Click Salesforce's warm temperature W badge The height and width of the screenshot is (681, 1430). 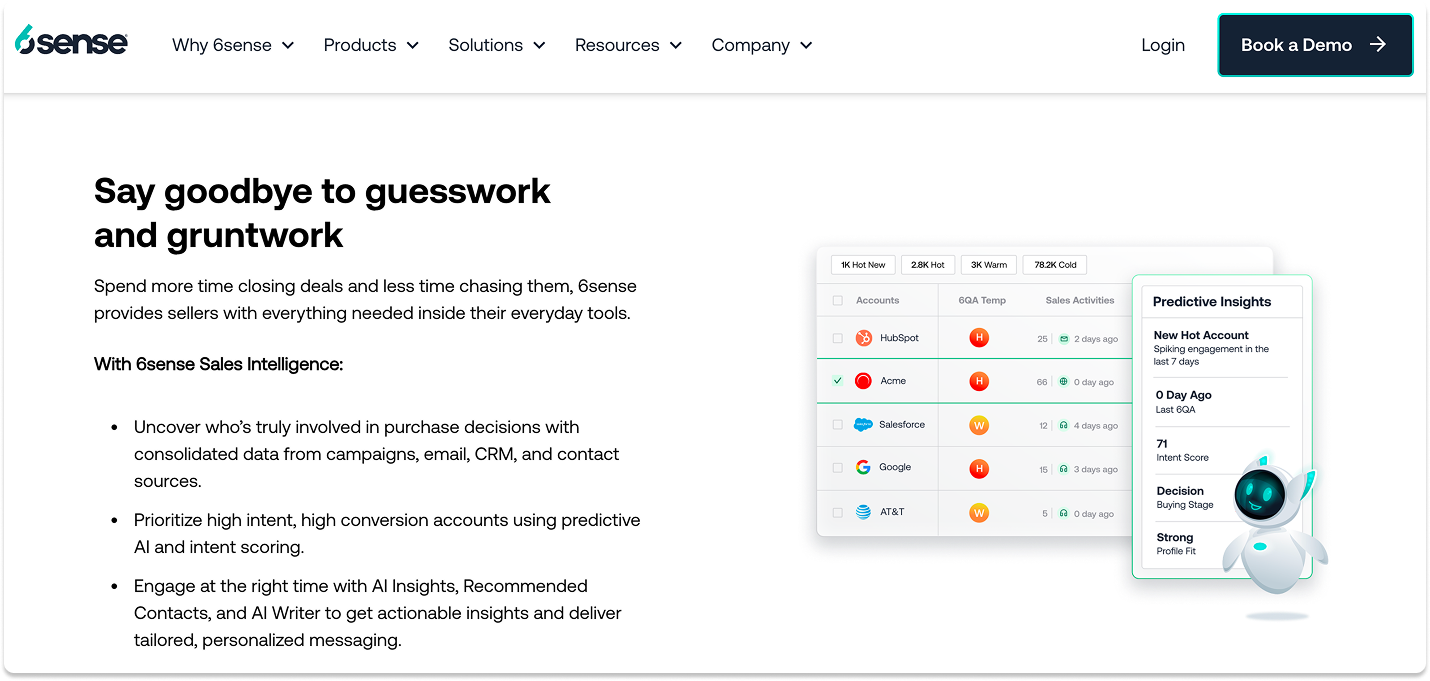(979, 425)
